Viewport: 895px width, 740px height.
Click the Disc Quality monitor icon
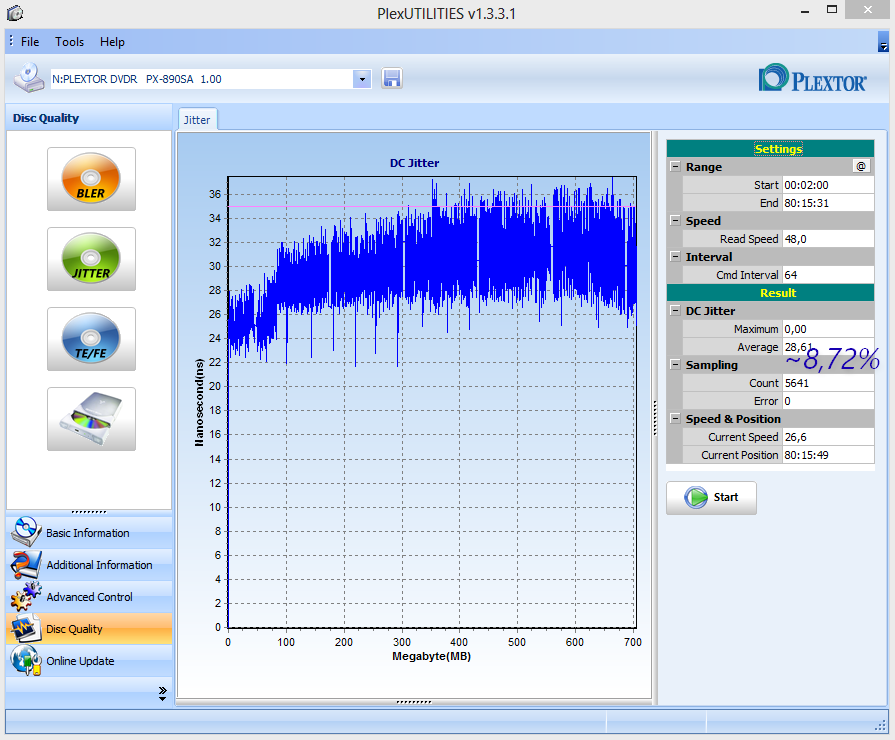point(26,628)
